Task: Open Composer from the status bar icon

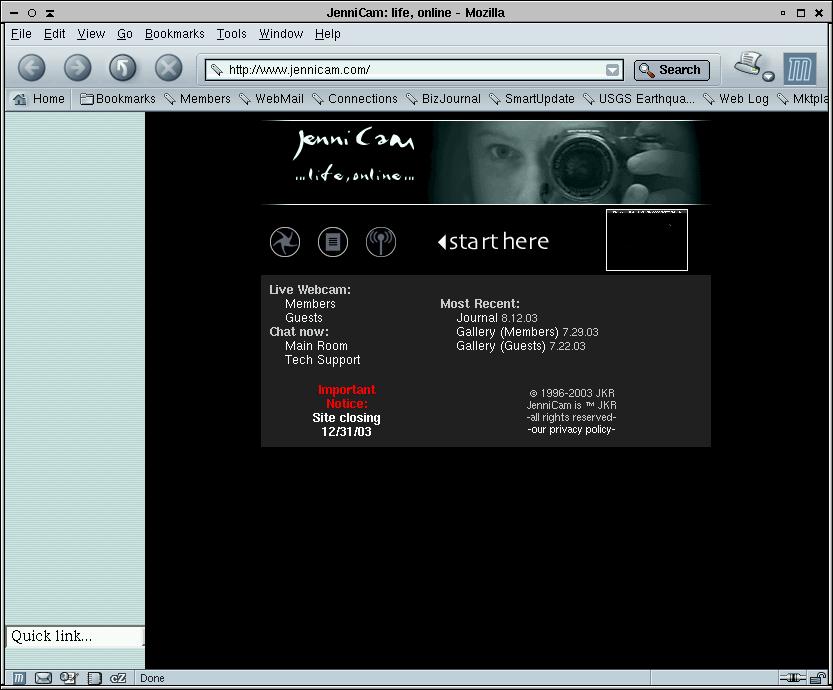Action: pyautogui.click(x=69, y=678)
